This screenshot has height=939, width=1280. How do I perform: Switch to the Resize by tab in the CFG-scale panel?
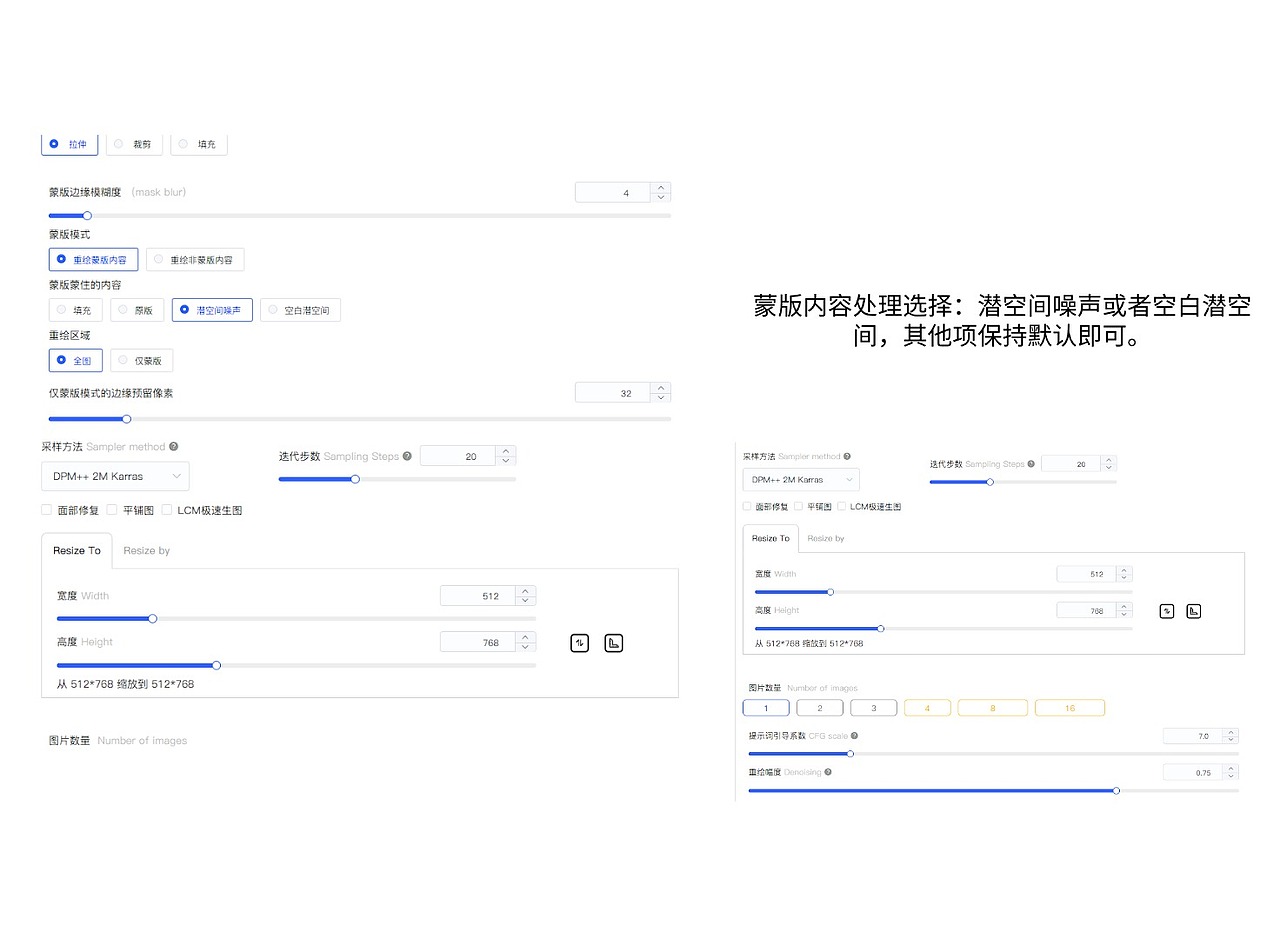click(826, 538)
